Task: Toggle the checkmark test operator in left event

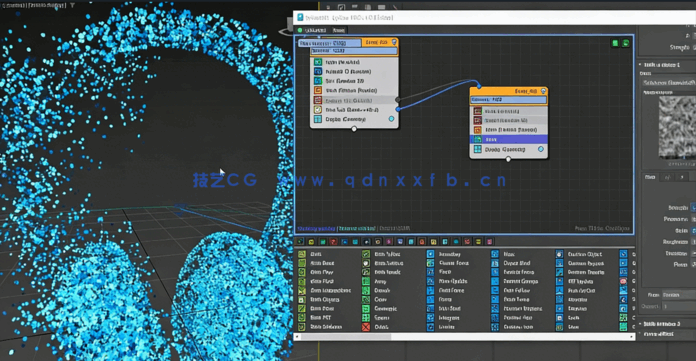Action: tap(318, 109)
